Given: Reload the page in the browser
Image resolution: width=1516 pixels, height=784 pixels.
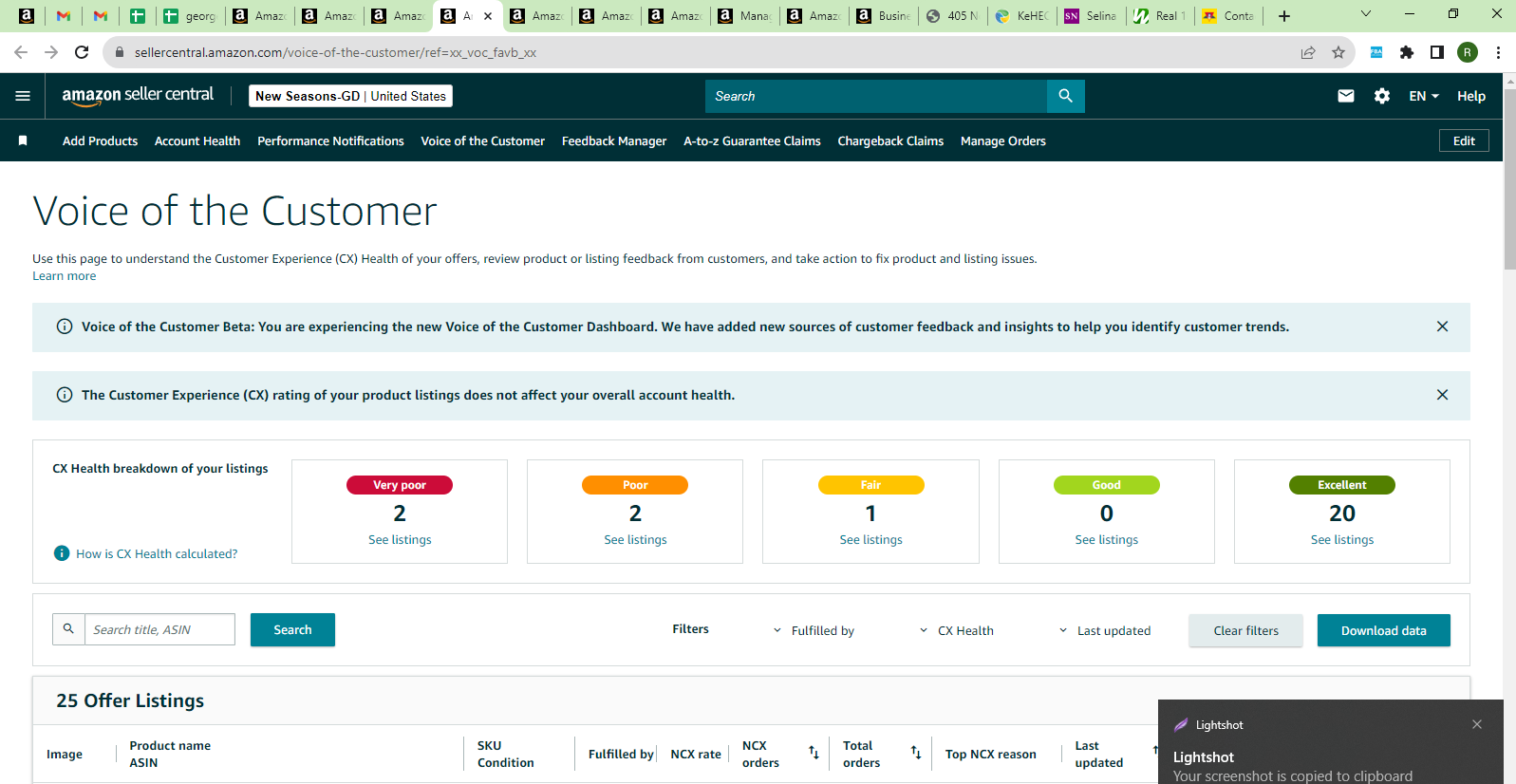Looking at the screenshot, I should [x=82, y=52].
